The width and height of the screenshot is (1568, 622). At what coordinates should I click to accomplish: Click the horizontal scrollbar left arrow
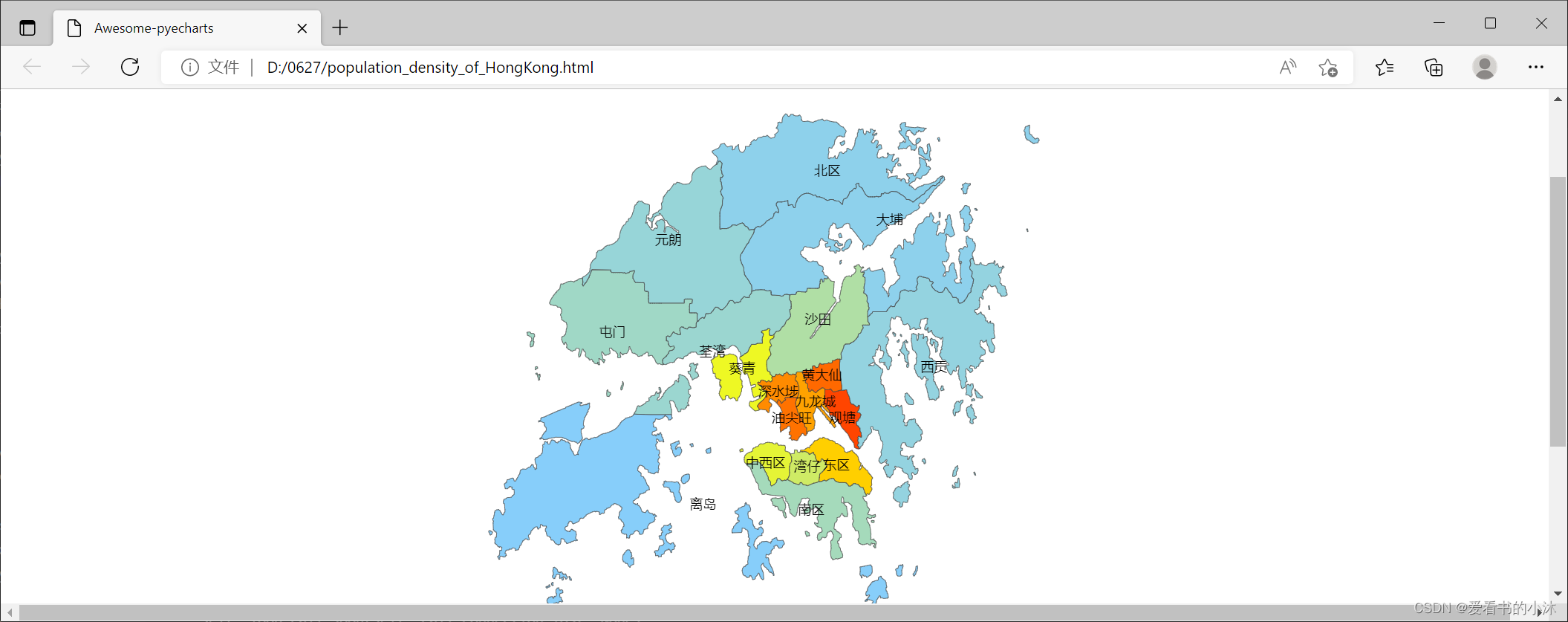click(10, 613)
